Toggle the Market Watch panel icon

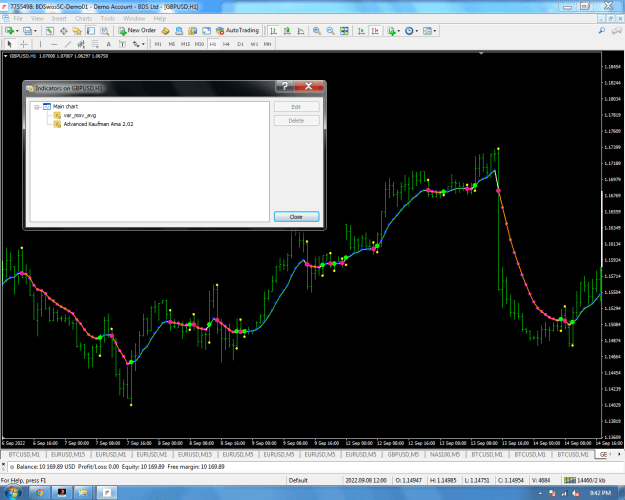click(x=50, y=31)
